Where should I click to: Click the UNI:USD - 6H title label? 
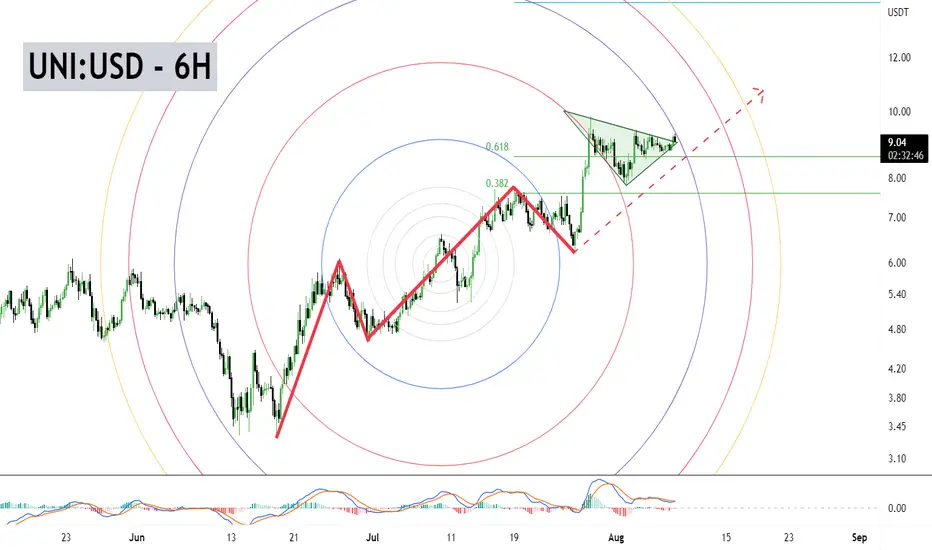click(x=120, y=67)
